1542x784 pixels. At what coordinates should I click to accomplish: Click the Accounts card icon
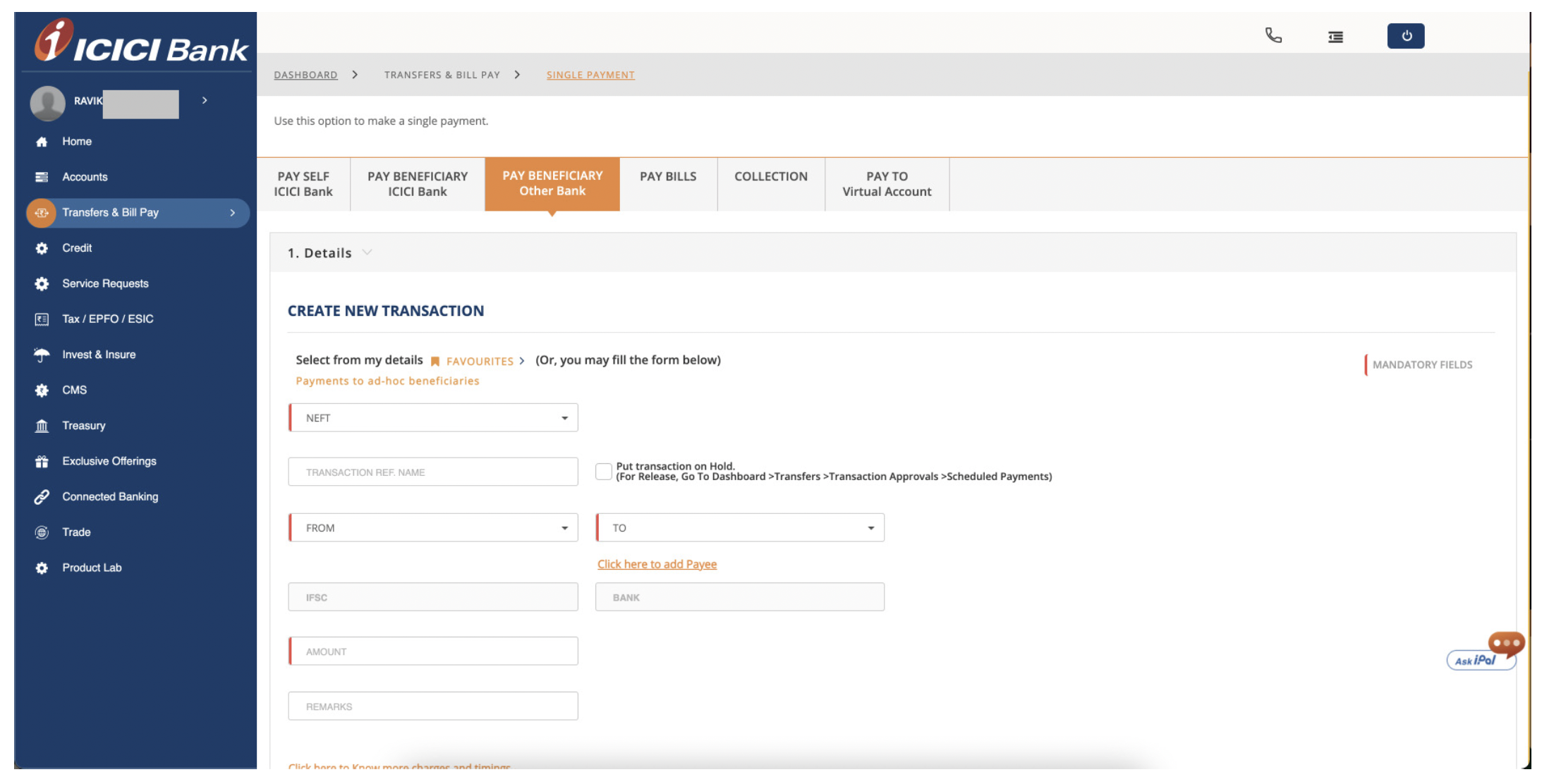click(x=42, y=177)
